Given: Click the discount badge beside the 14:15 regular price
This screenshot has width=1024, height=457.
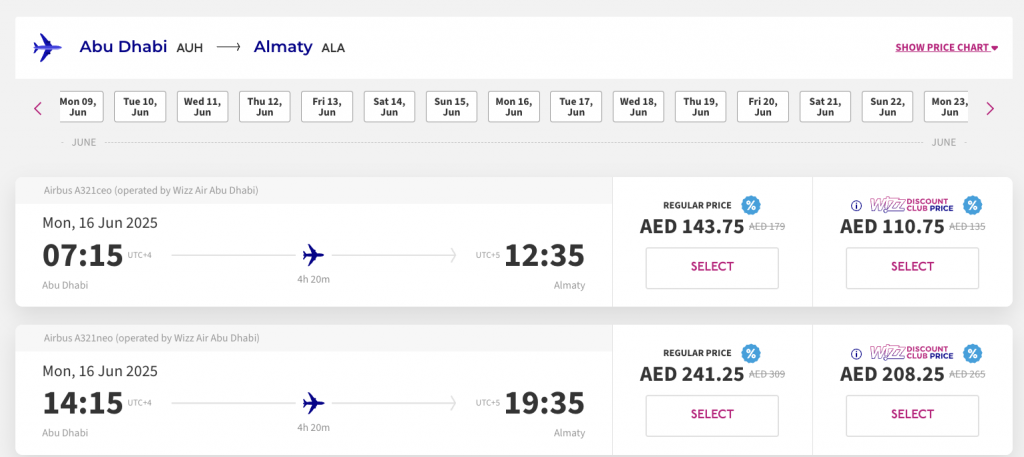Looking at the screenshot, I should (751, 353).
